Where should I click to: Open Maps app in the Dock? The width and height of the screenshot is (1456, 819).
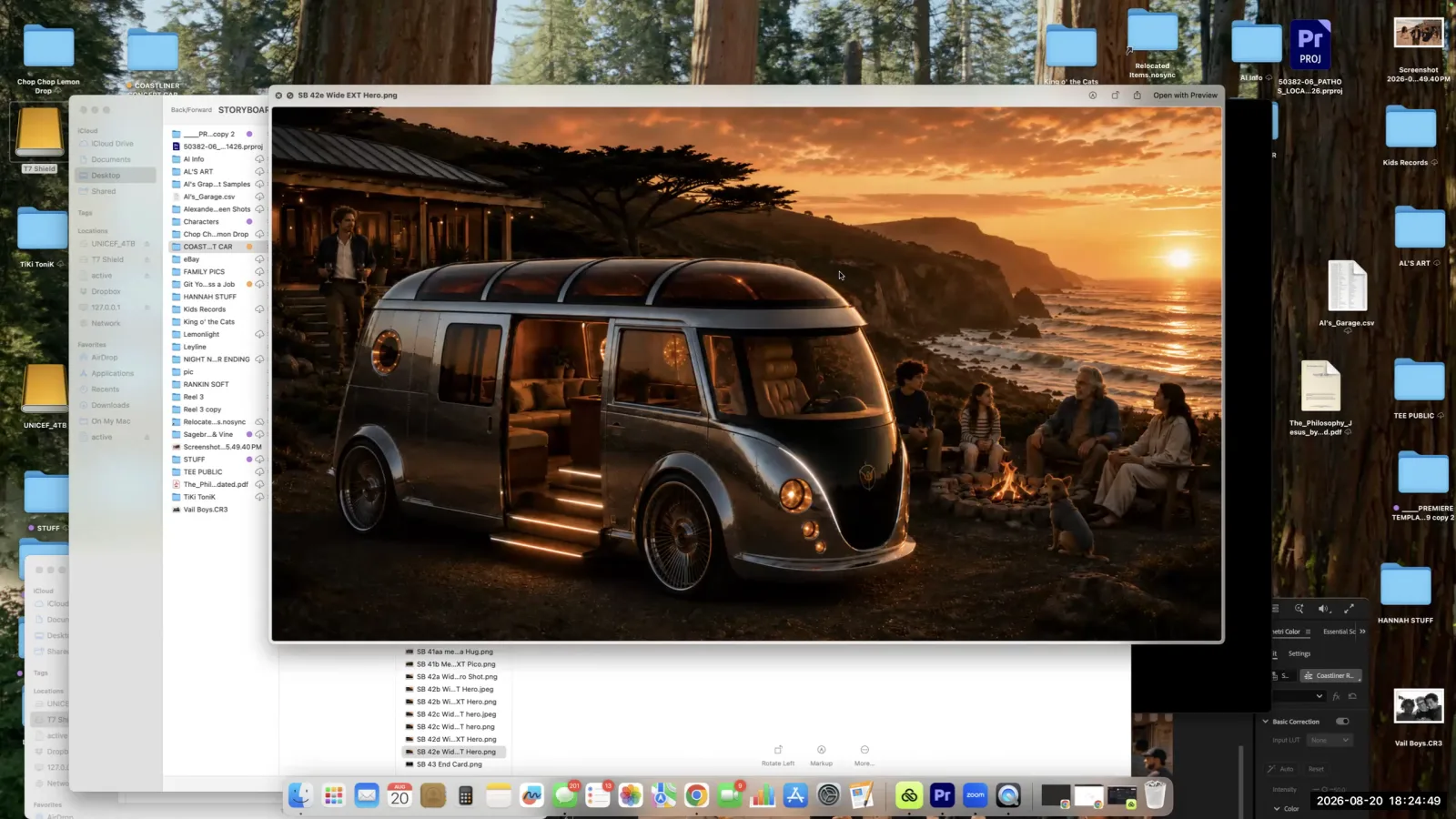point(663,795)
